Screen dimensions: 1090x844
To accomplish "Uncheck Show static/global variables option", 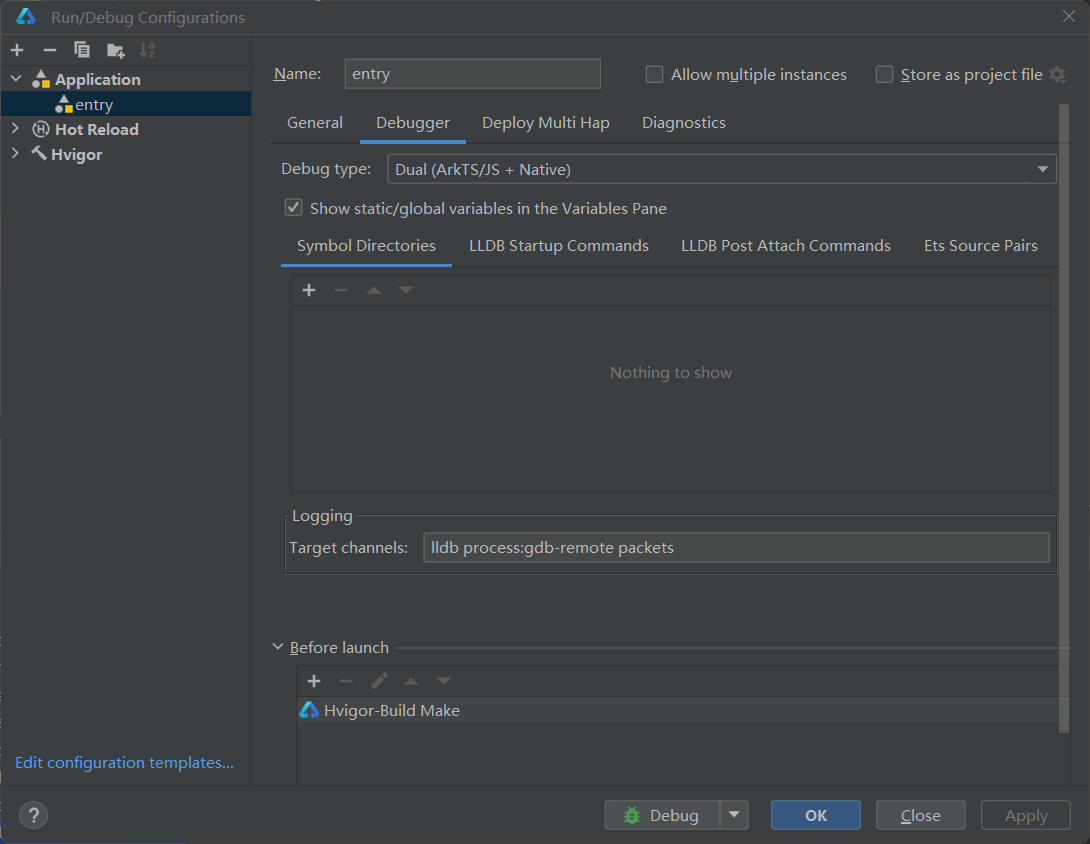I will coord(293,208).
